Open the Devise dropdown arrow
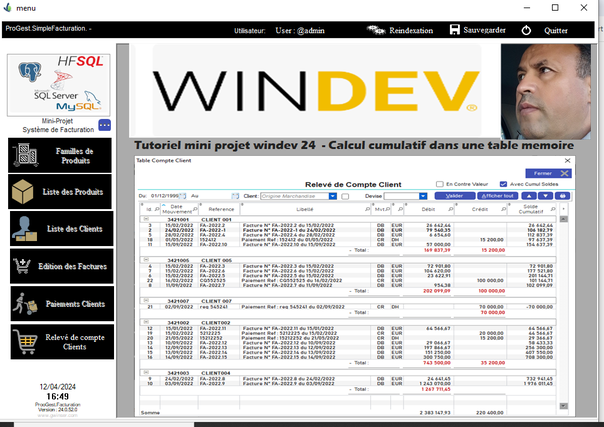Viewport: 604px width, 427px height. click(x=423, y=196)
